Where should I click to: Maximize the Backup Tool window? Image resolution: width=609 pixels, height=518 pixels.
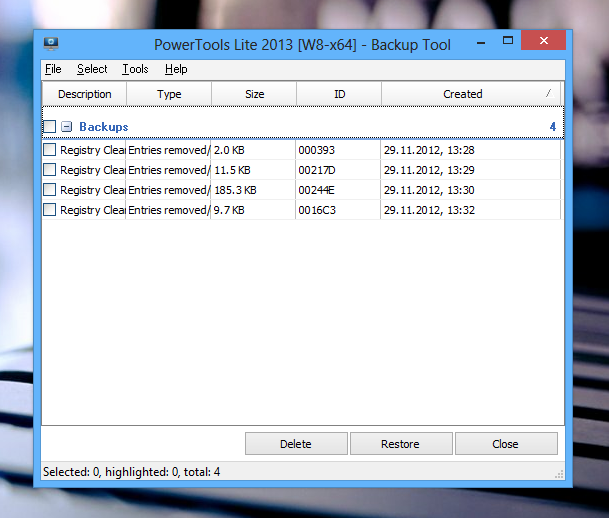pos(508,40)
